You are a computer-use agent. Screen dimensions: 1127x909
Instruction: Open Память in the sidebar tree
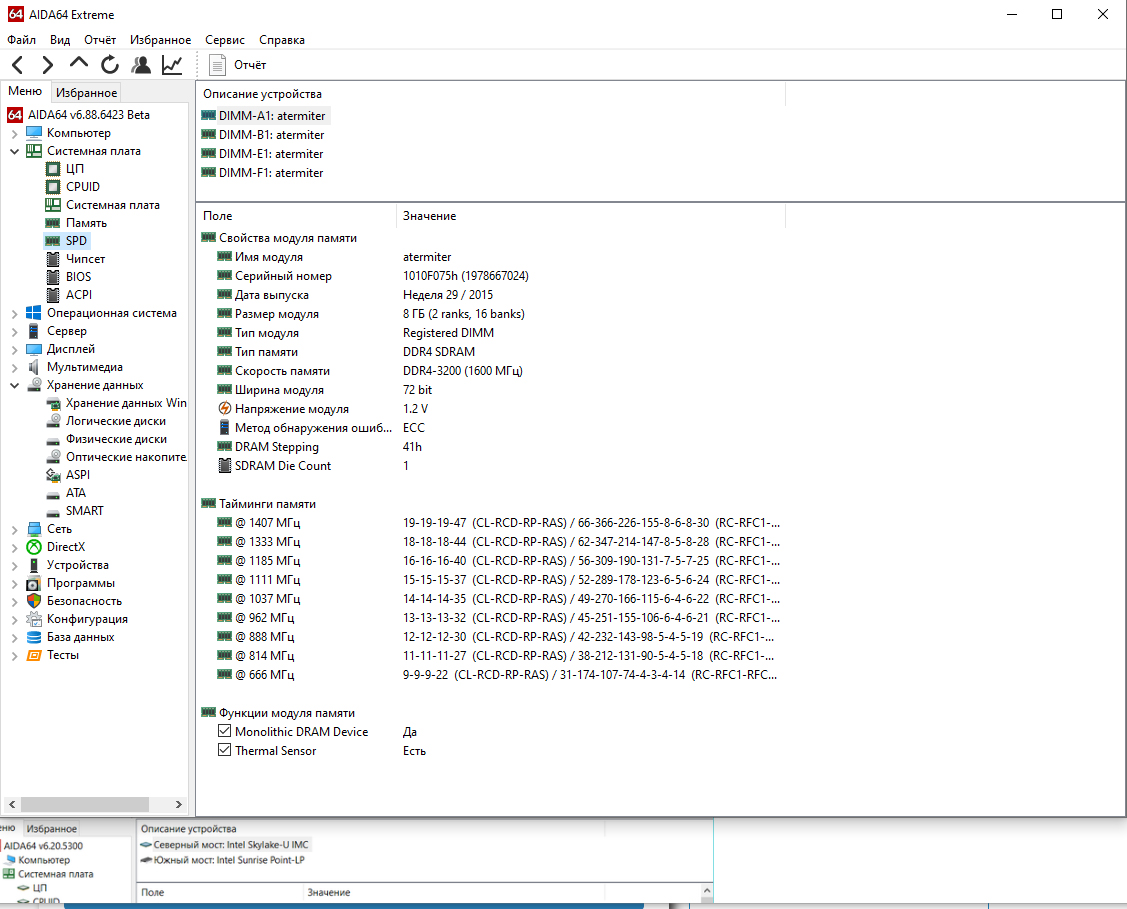click(x=86, y=223)
